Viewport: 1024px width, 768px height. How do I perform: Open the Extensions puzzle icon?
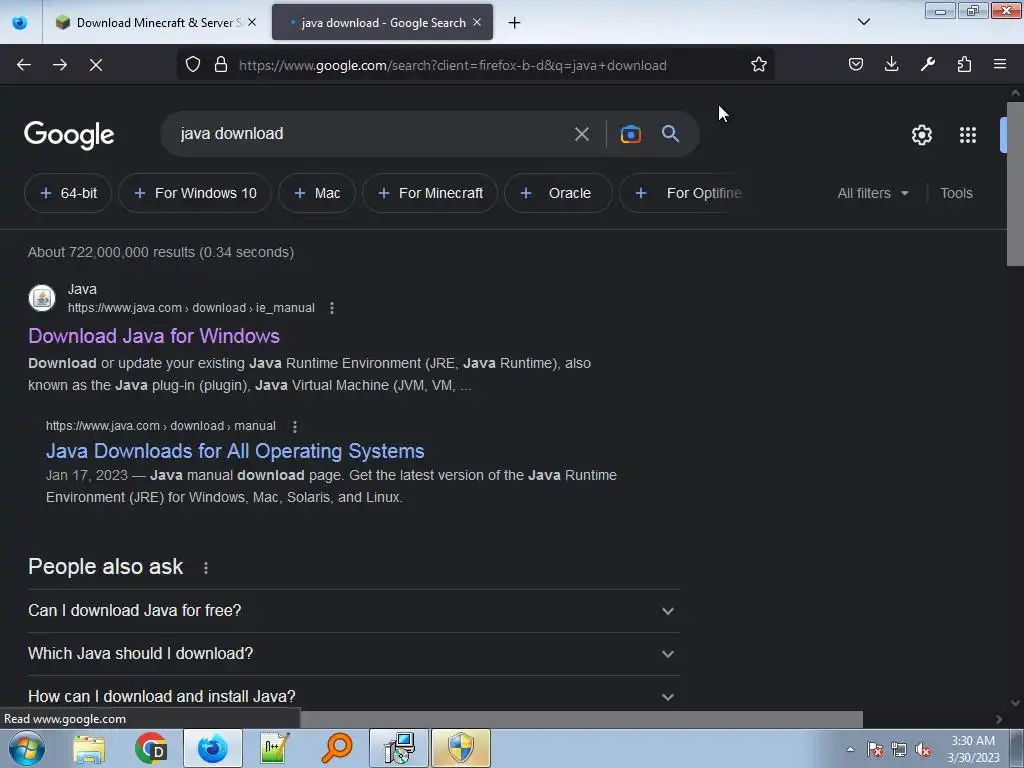click(964, 64)
